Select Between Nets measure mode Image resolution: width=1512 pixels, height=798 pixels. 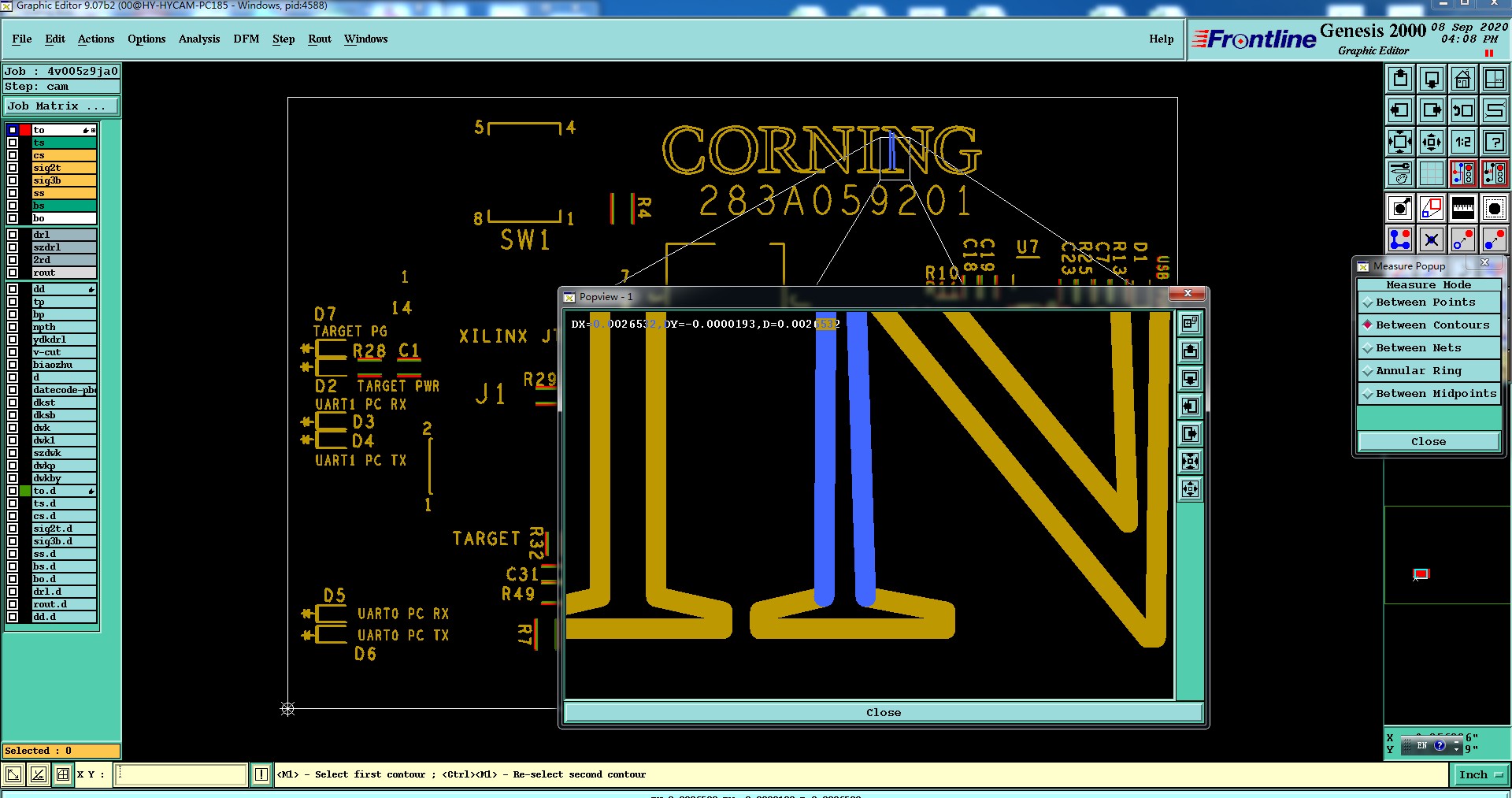[1429, 348]
